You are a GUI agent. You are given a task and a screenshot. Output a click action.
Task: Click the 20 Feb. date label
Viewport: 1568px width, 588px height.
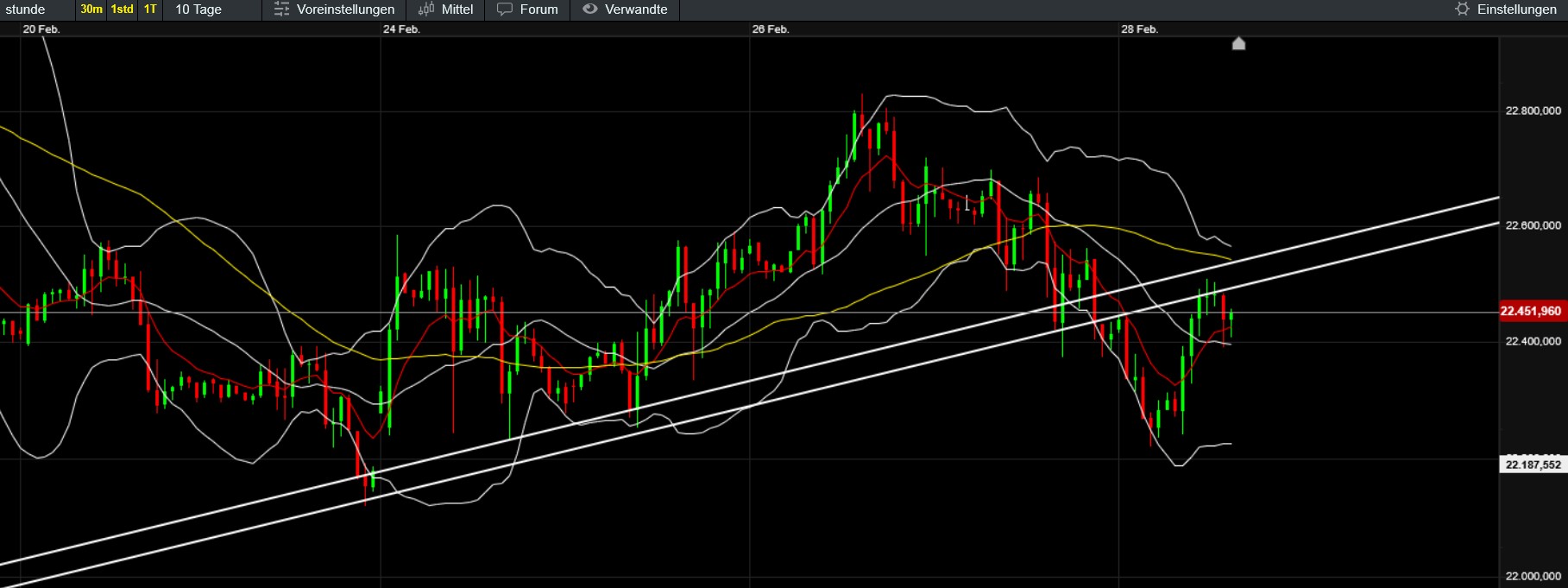41,29
